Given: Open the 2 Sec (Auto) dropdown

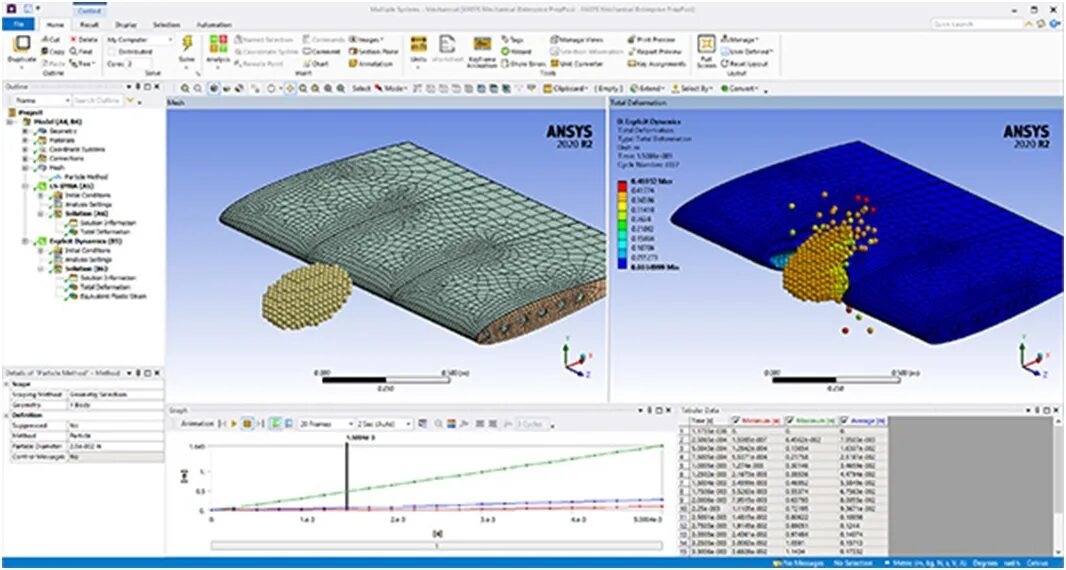Looking at the screenshot, I should [384, 424].
